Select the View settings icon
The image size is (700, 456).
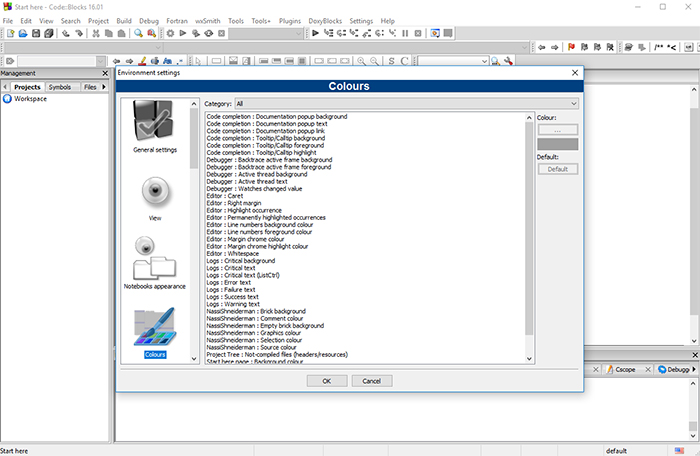pyautogui.click(x=155, y=193)
